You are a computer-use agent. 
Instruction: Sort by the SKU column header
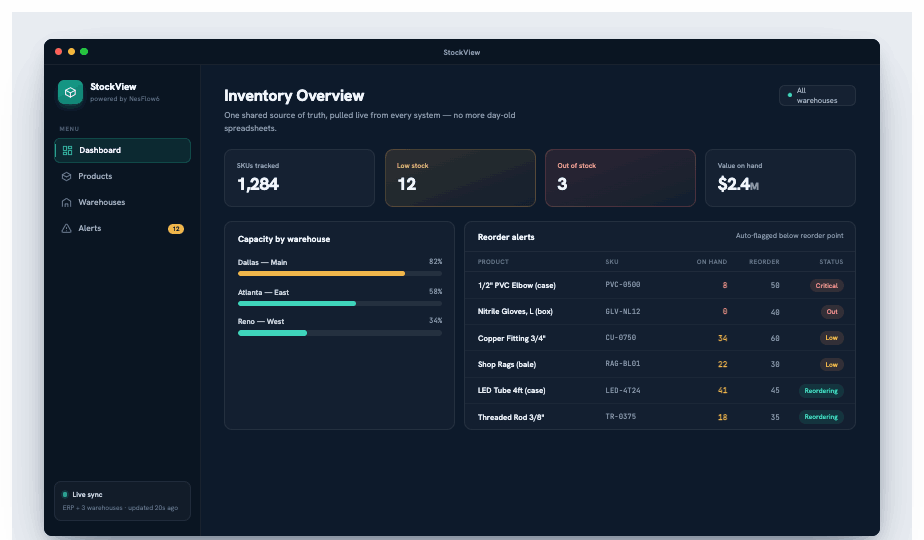612,262
